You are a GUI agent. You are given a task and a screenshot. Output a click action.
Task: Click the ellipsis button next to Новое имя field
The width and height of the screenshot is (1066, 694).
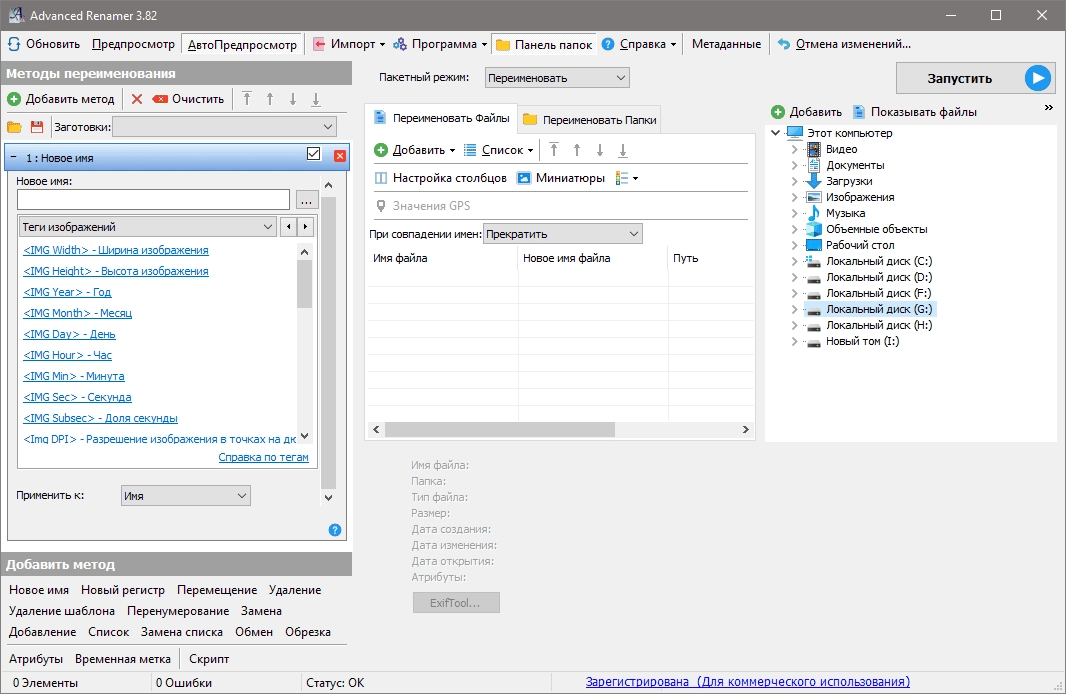pos(307,201)
